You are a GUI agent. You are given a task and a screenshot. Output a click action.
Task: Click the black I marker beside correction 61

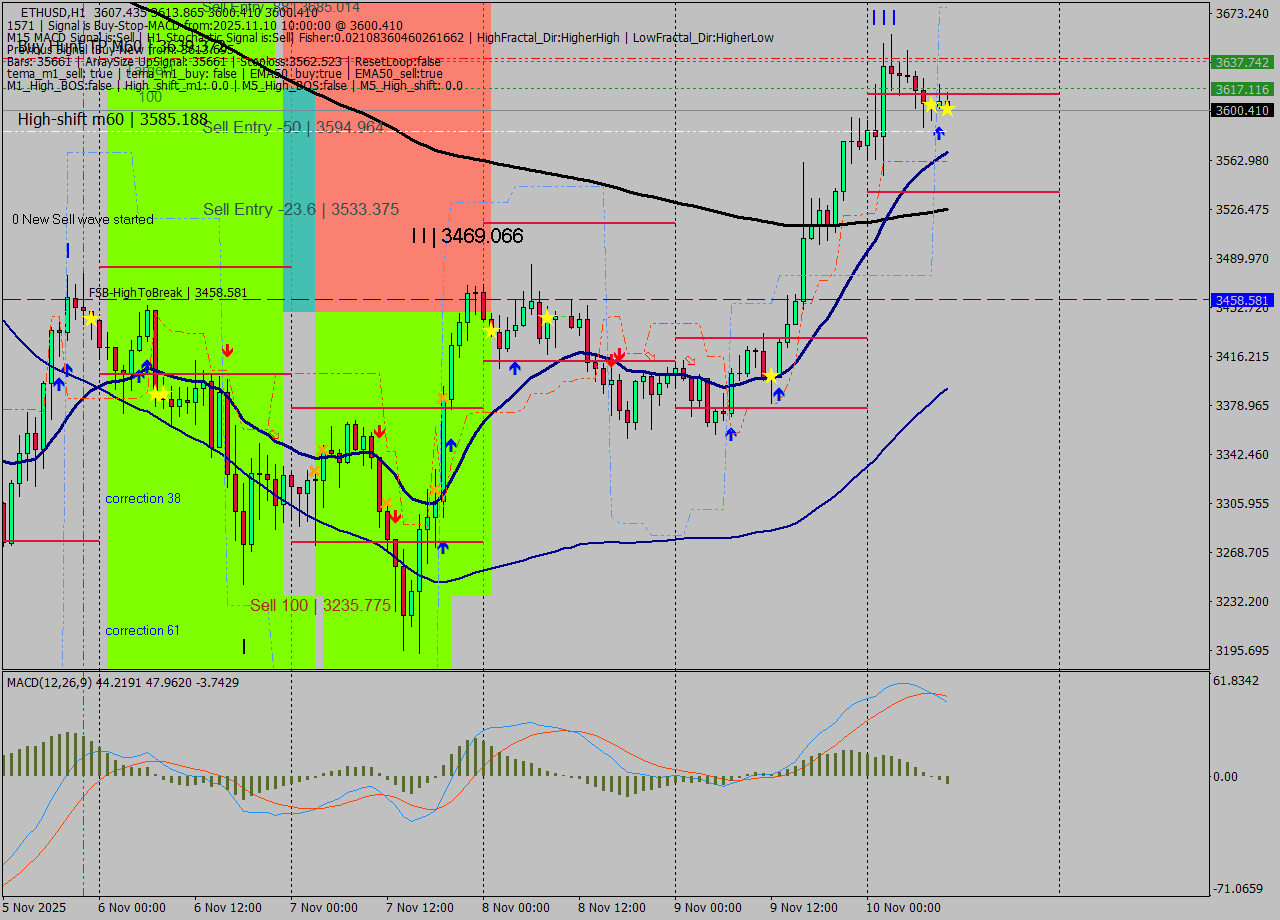click(x=244, y=646)
